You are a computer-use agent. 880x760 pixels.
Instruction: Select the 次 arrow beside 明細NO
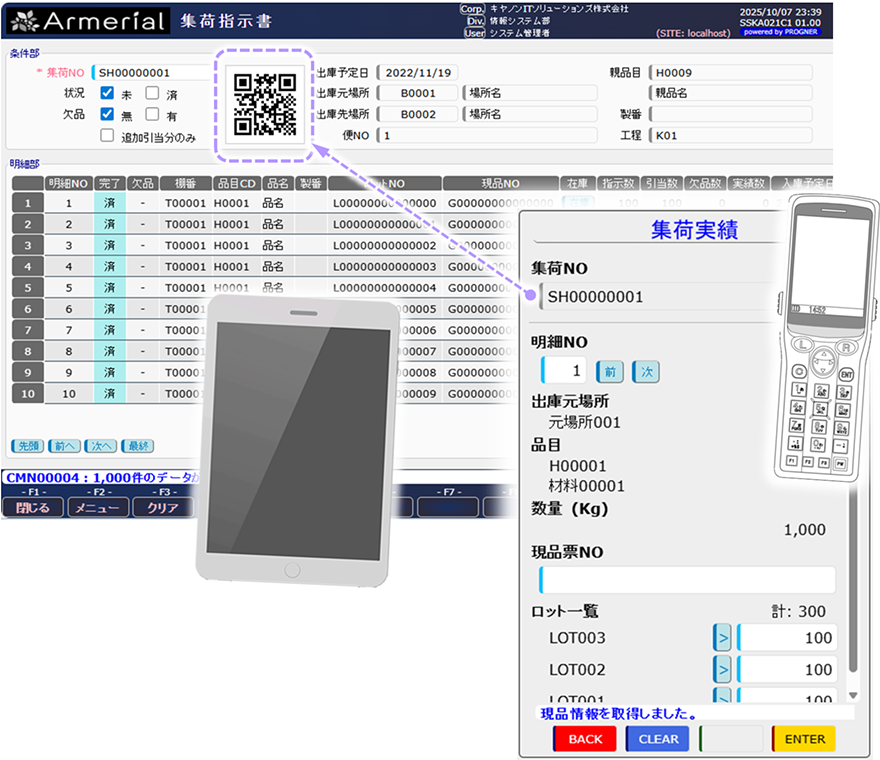(646, 371)
